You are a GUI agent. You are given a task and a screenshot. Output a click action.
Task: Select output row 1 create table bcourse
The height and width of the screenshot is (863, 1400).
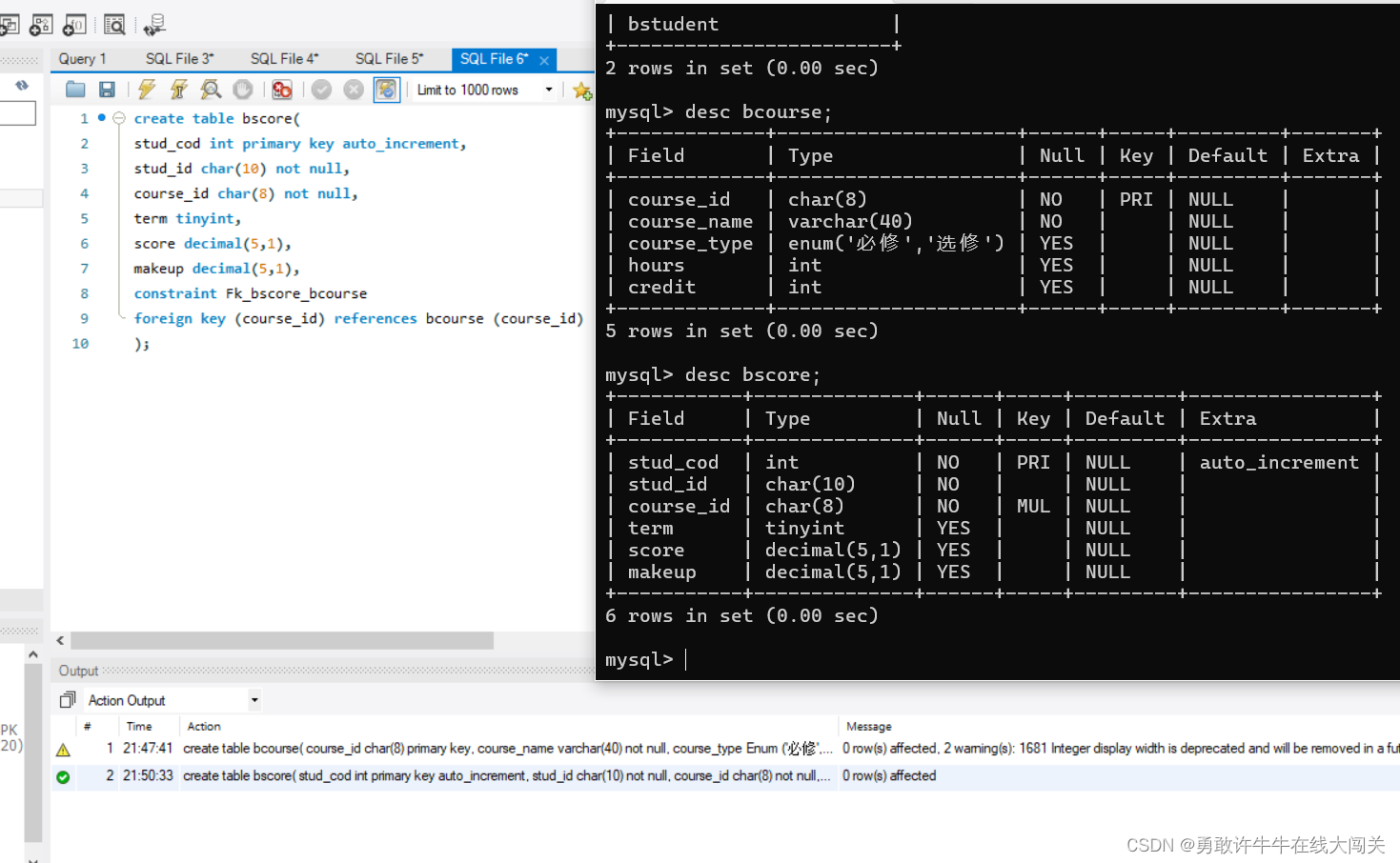pyautogui.click(x=725, y=749)
